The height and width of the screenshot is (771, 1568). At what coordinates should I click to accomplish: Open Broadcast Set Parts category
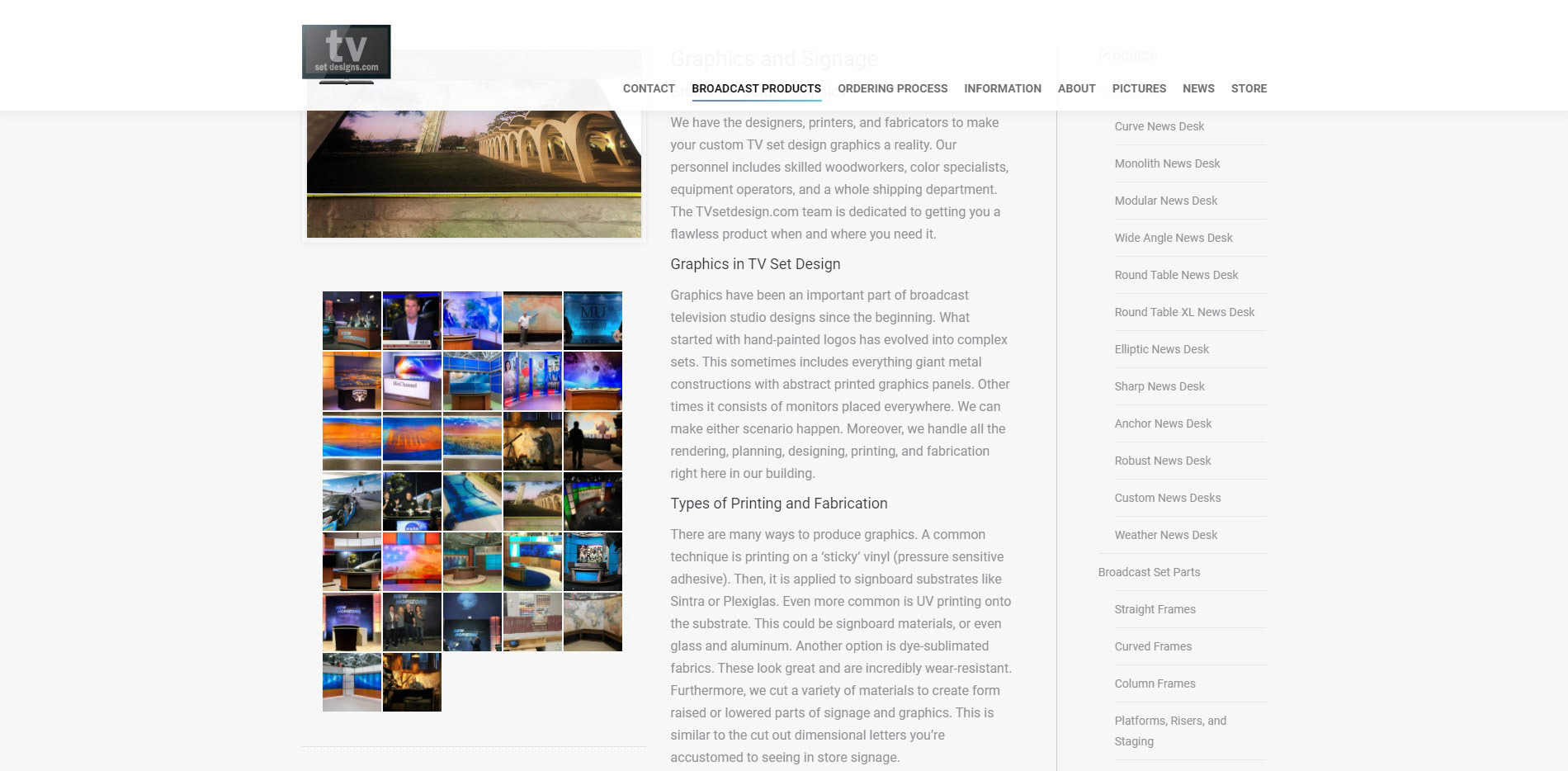point(1149,572)
